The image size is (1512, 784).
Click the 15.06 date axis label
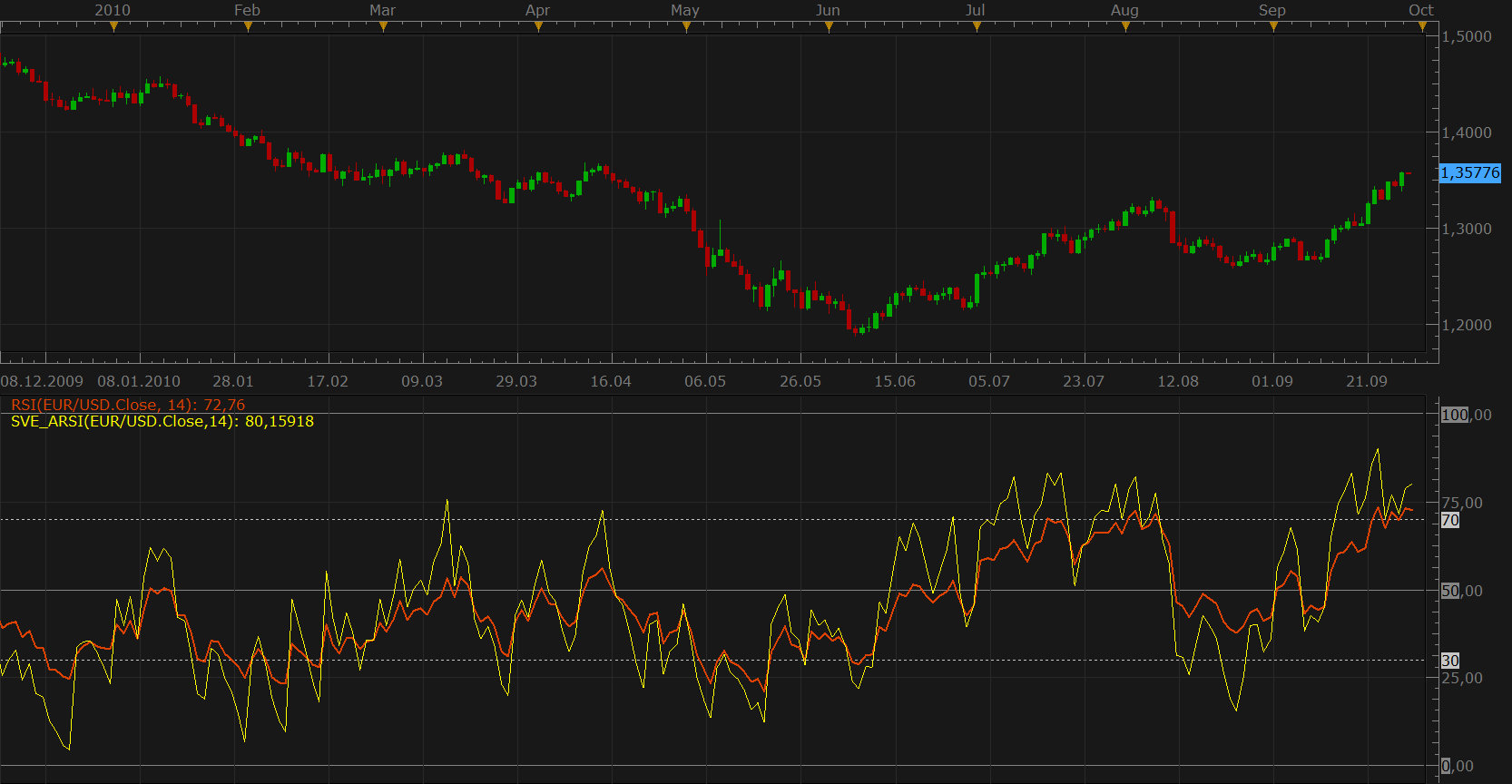tap(895, 381)
